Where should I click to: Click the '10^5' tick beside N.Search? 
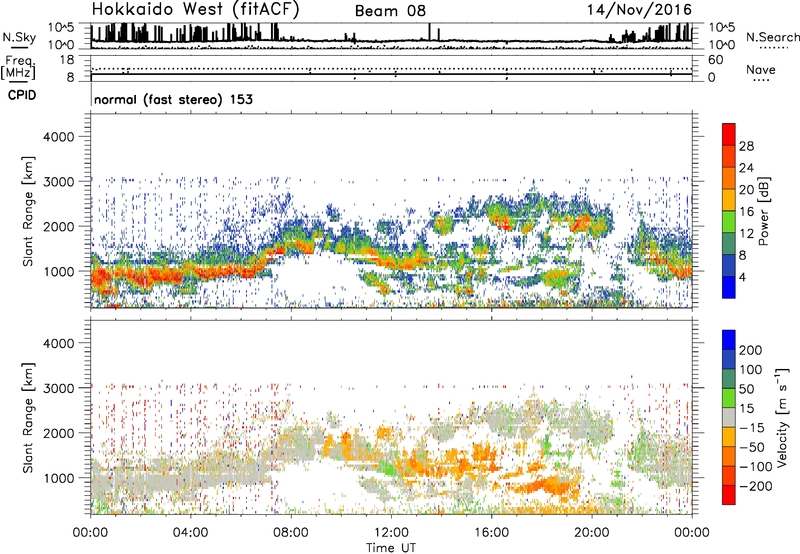(722, 28)
